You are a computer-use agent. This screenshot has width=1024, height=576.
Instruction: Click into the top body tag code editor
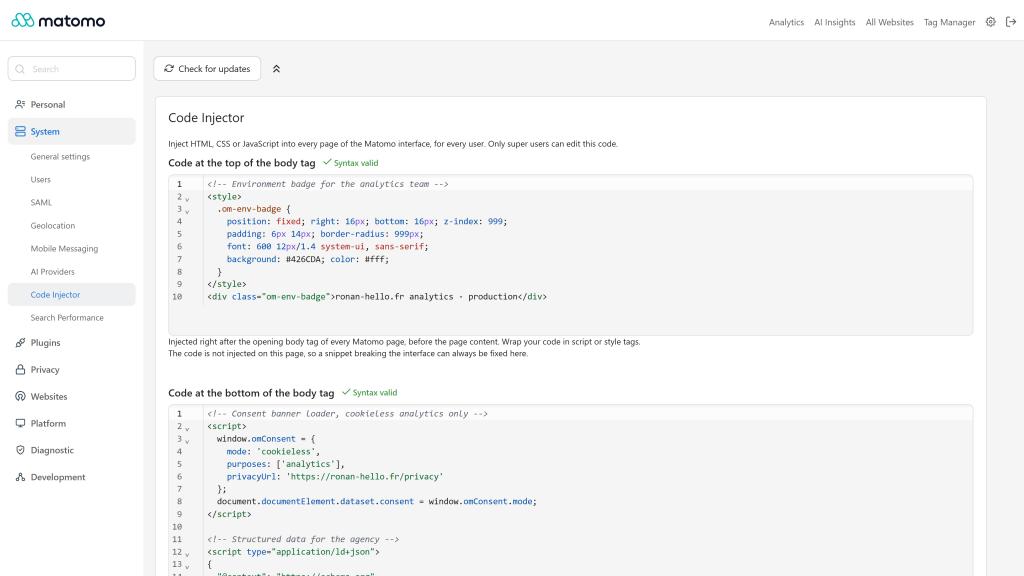tap(571, 255)
